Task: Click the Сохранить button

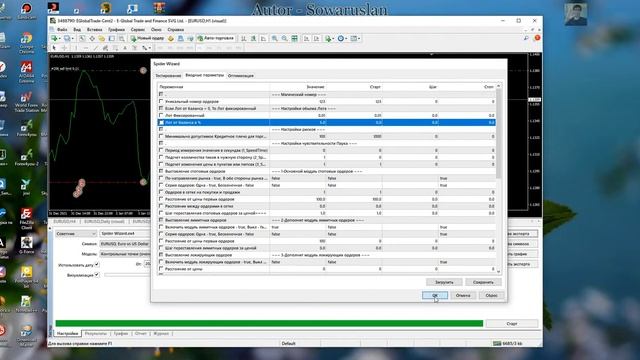Action: pyautogui.click(x=483, y=282)
